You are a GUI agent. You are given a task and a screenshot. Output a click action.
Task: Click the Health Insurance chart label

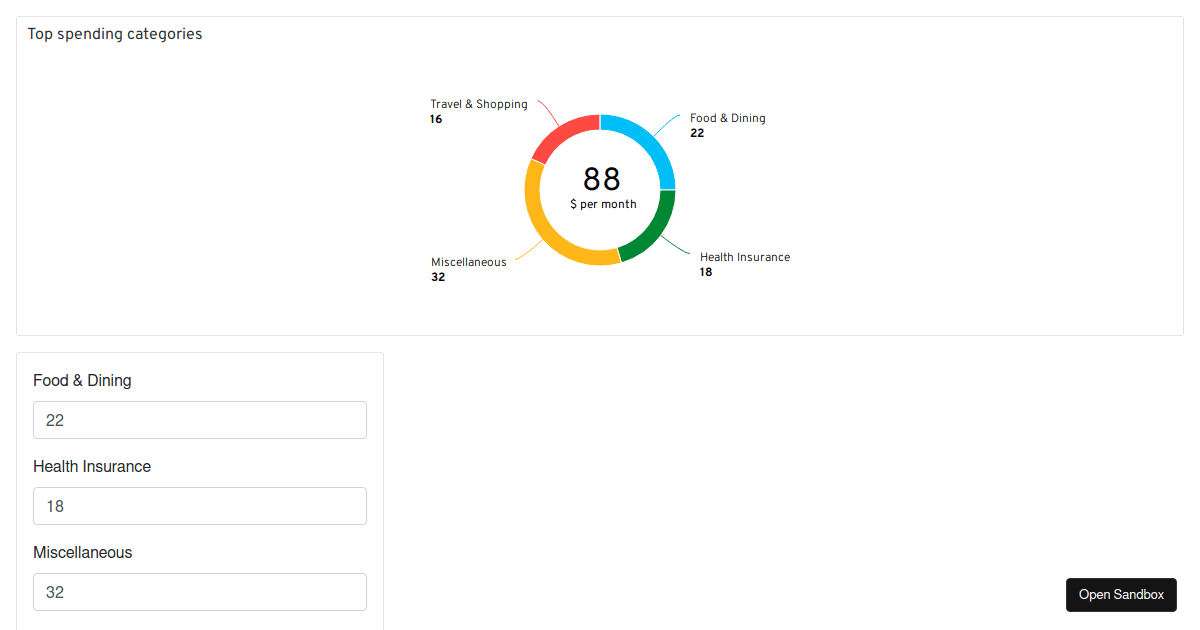coord(744,257)
